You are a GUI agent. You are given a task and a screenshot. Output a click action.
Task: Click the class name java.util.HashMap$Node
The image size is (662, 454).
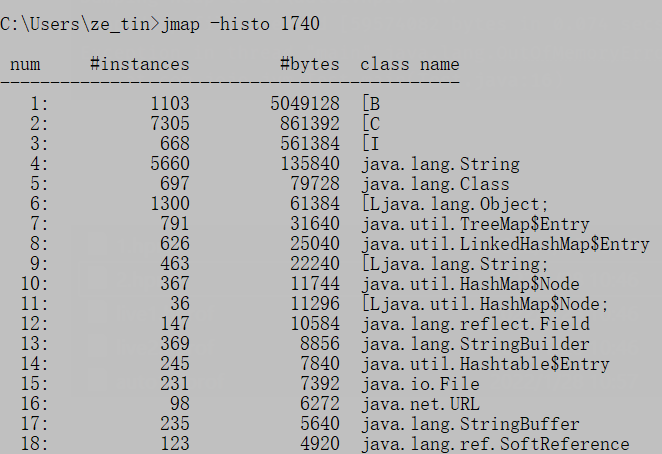click(470, 284)
